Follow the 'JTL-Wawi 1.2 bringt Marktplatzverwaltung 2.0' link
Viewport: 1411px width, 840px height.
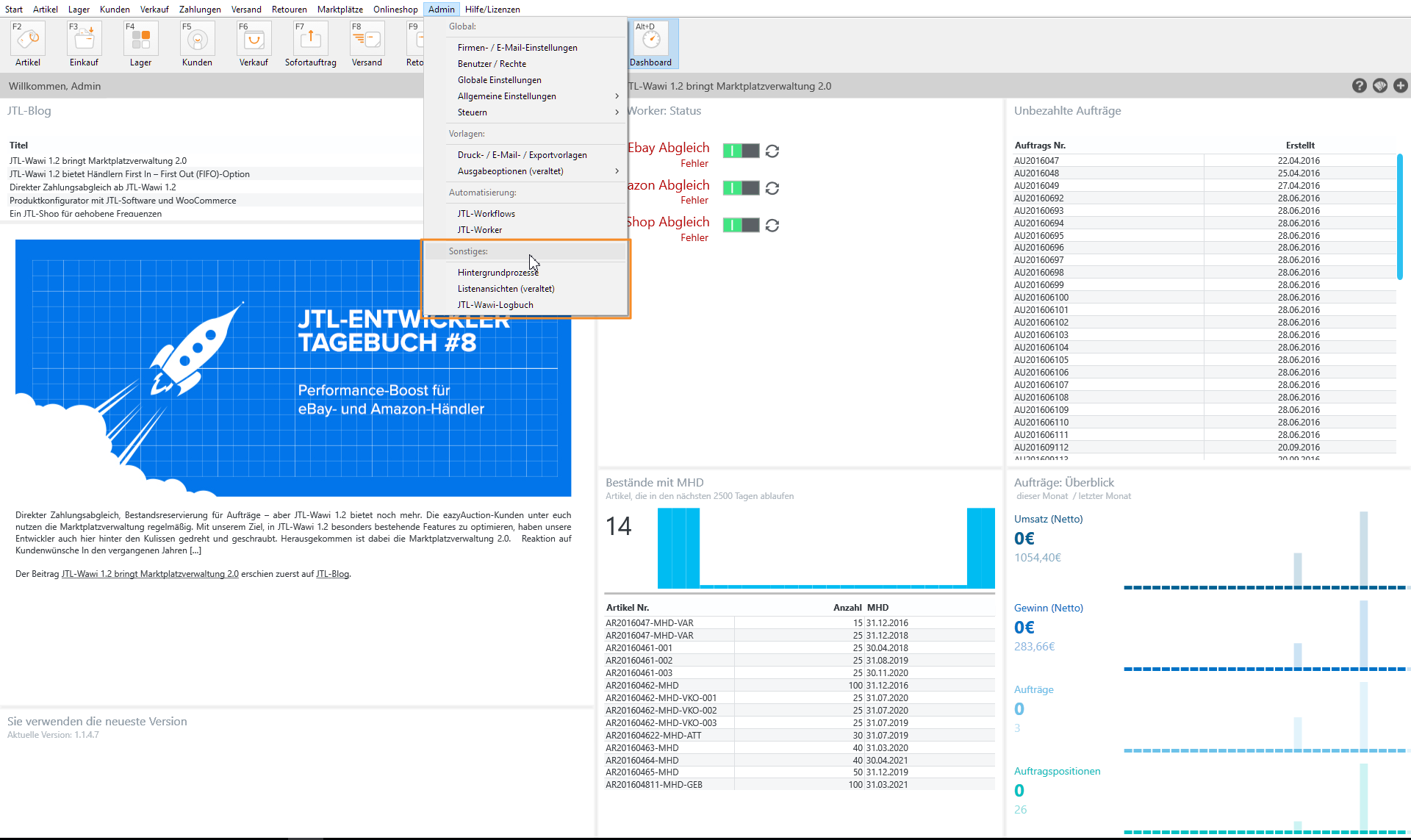click(150, 574)
